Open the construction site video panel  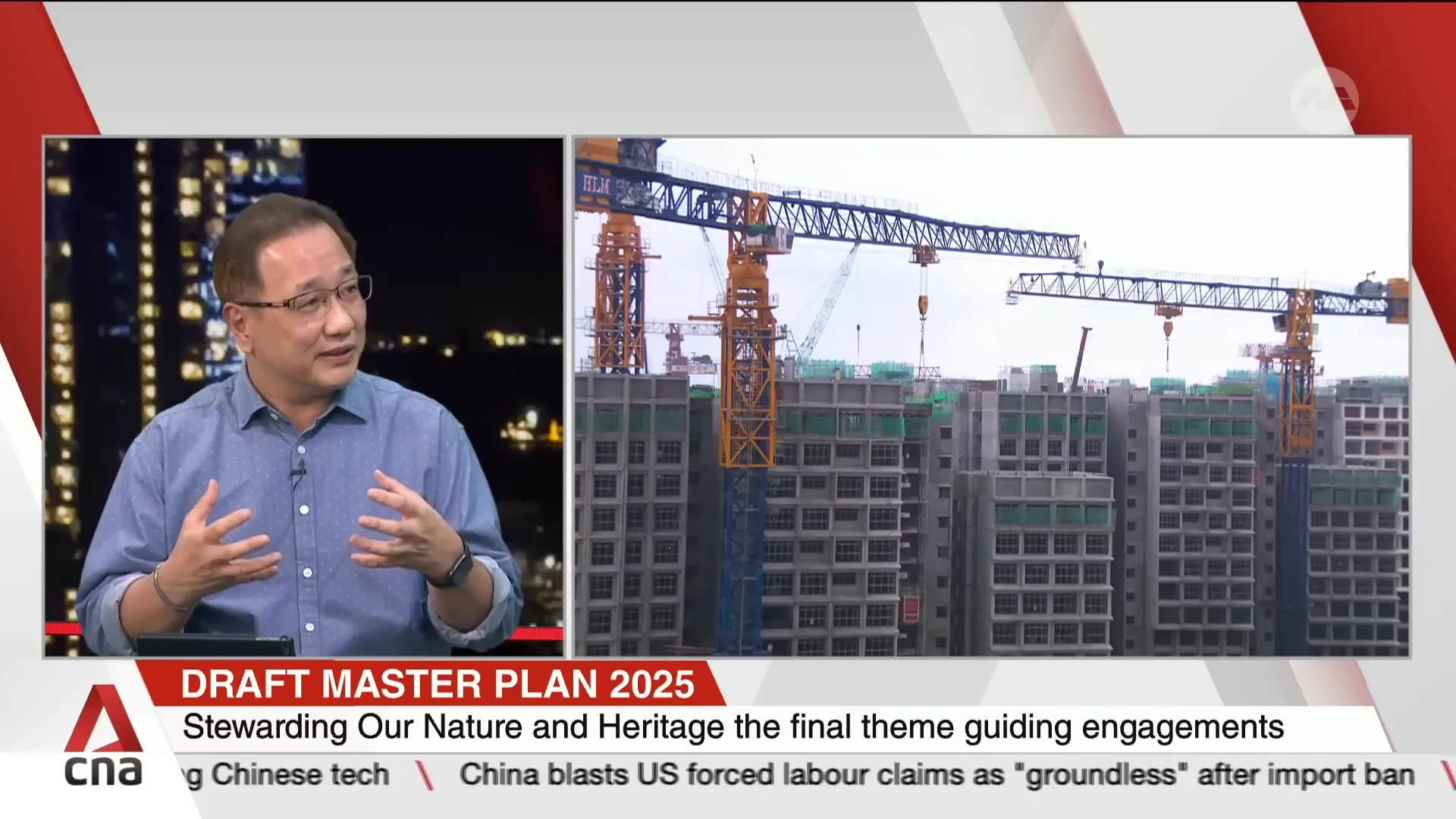pos(991,396)
